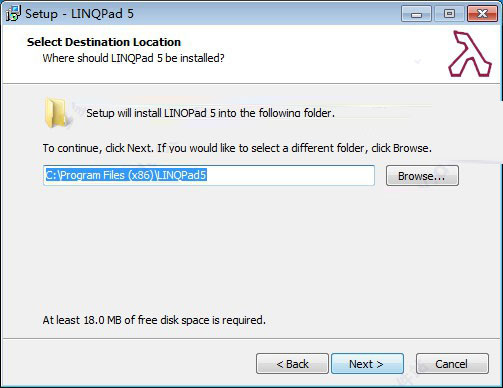Click the yellow folder icon
Image resolution: width=503 pixels, height=388 pixels.
tap(56, 113)
